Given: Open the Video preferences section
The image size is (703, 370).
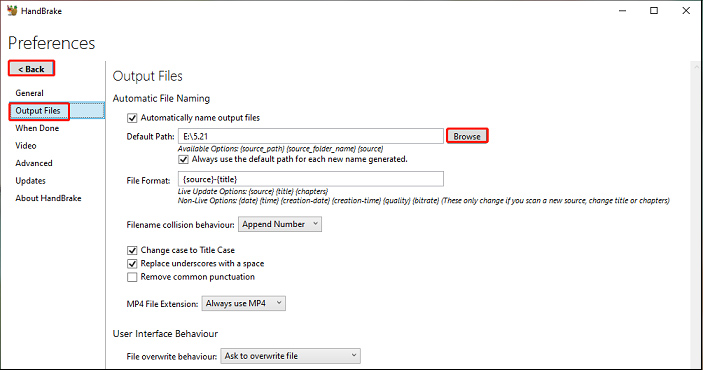Looking at the screenshot, I should pos(26,146).
